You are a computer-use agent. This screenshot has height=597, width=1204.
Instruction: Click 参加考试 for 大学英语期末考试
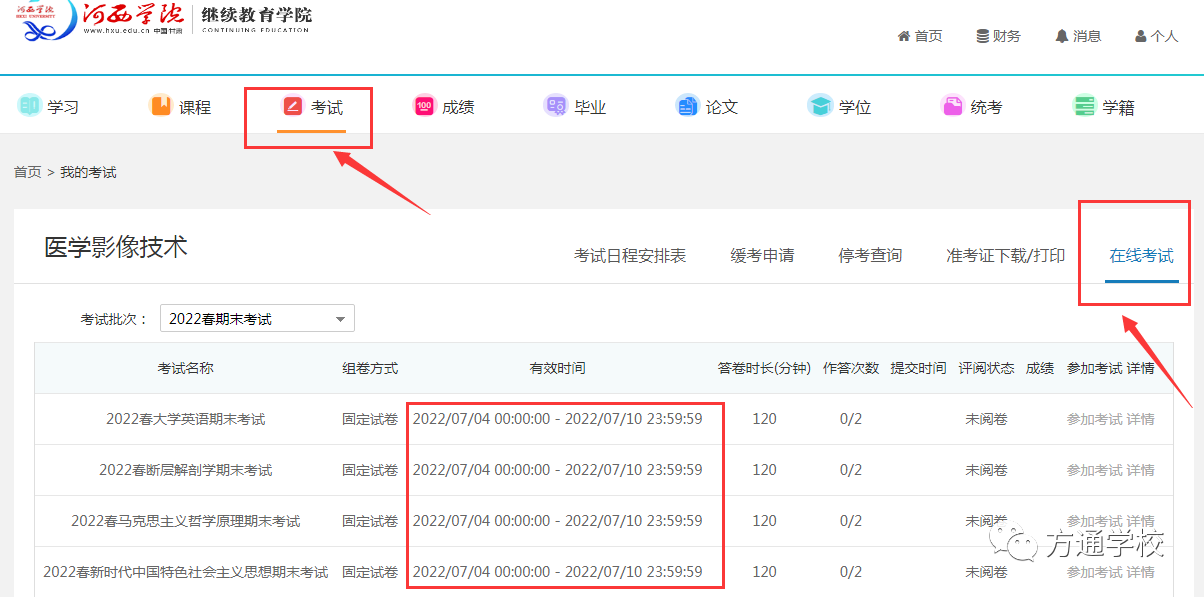click(x=1094, y=419)
